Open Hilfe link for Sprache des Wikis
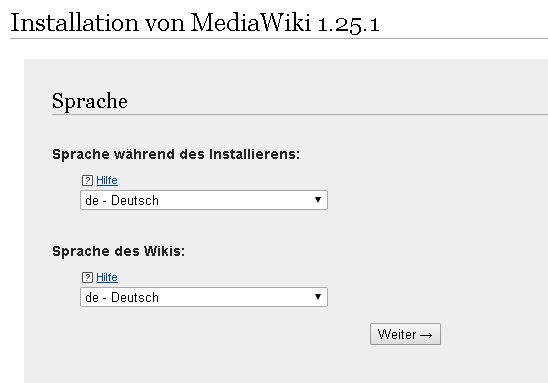The height and width of the screenshot is (383, 548). coord(107,277)
